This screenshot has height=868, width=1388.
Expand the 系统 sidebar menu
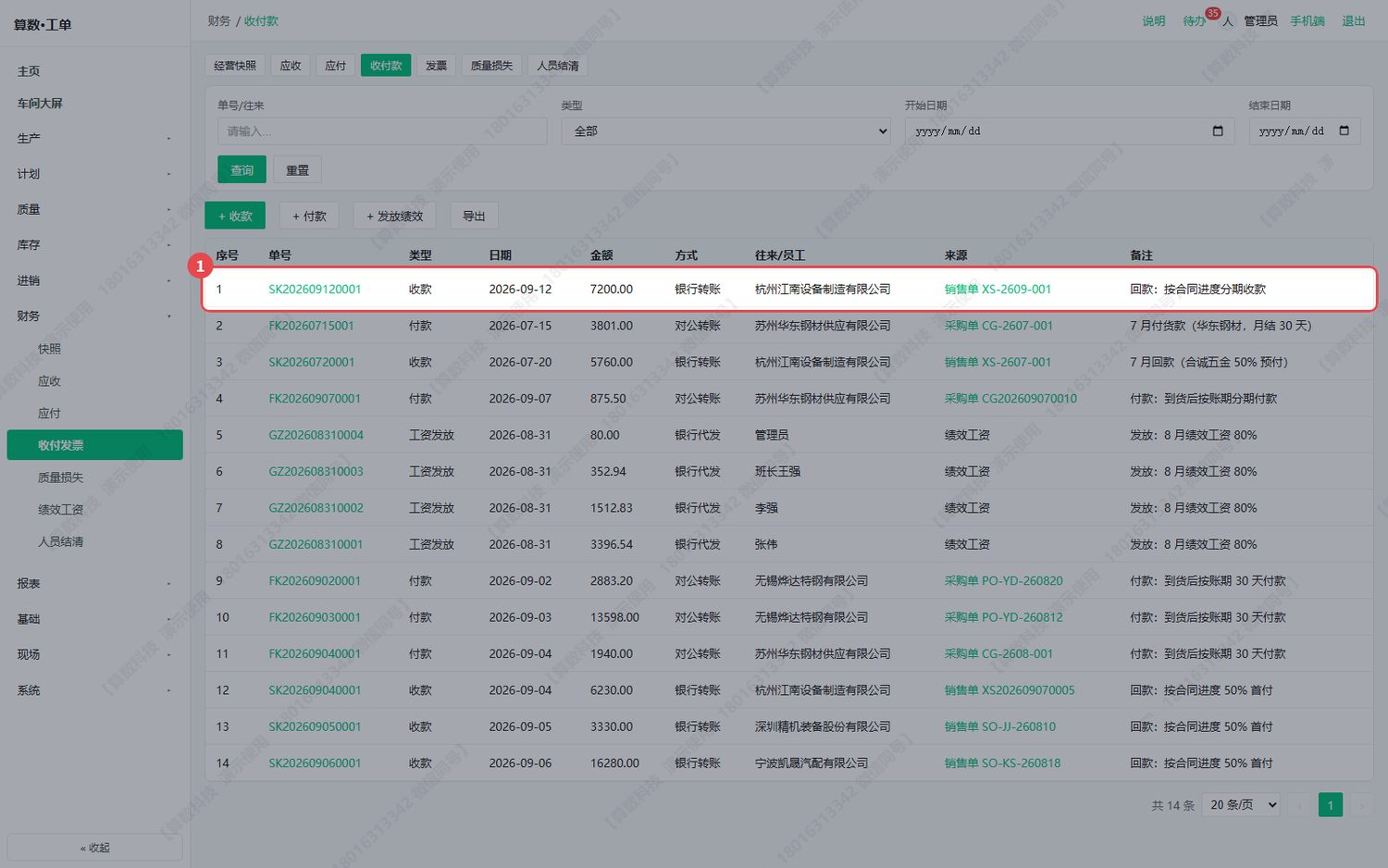tap(94, 690)
